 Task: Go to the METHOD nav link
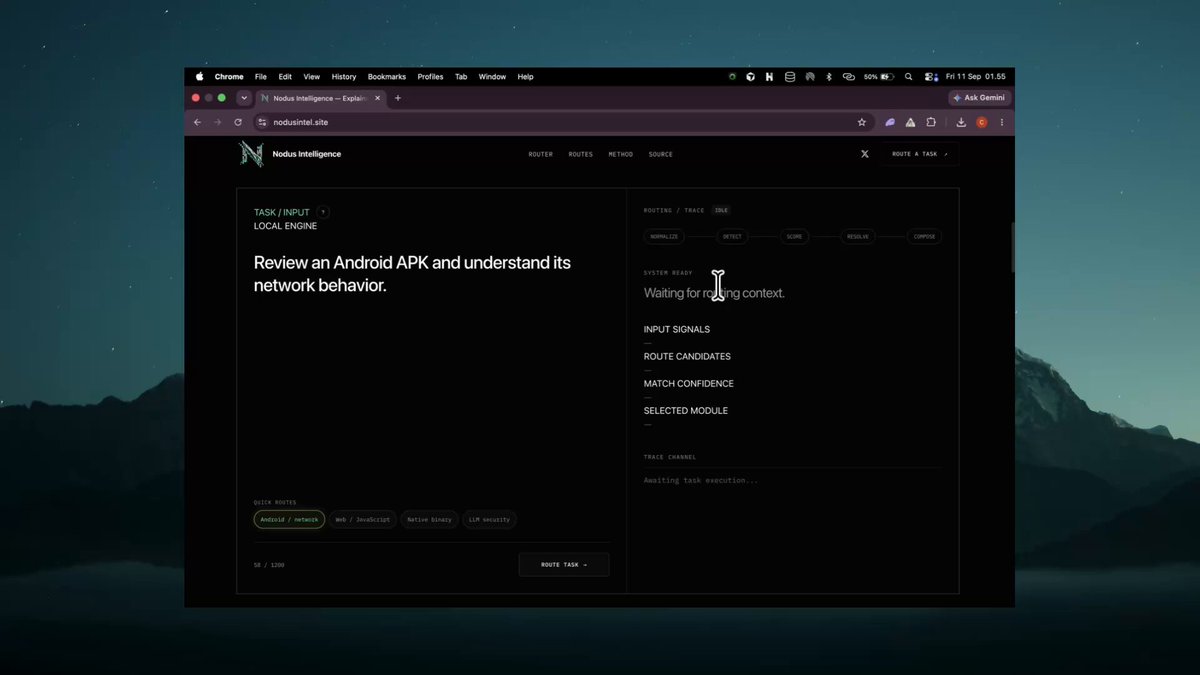coord(621,154)
